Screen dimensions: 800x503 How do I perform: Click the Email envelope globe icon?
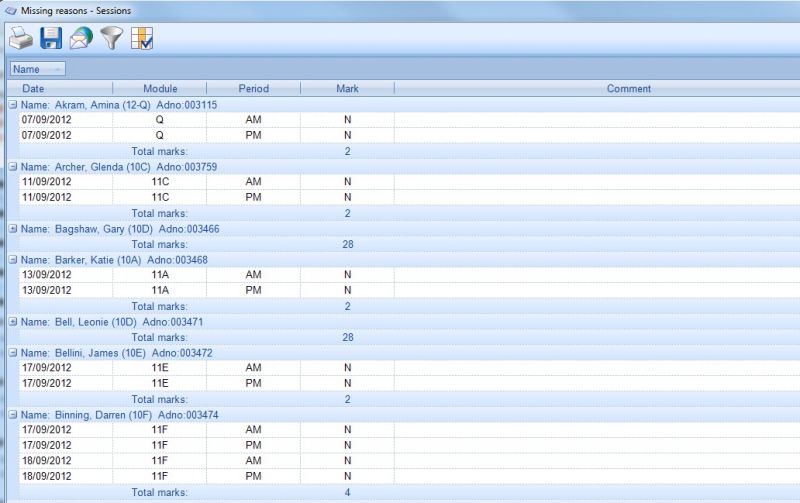(81, 38)
